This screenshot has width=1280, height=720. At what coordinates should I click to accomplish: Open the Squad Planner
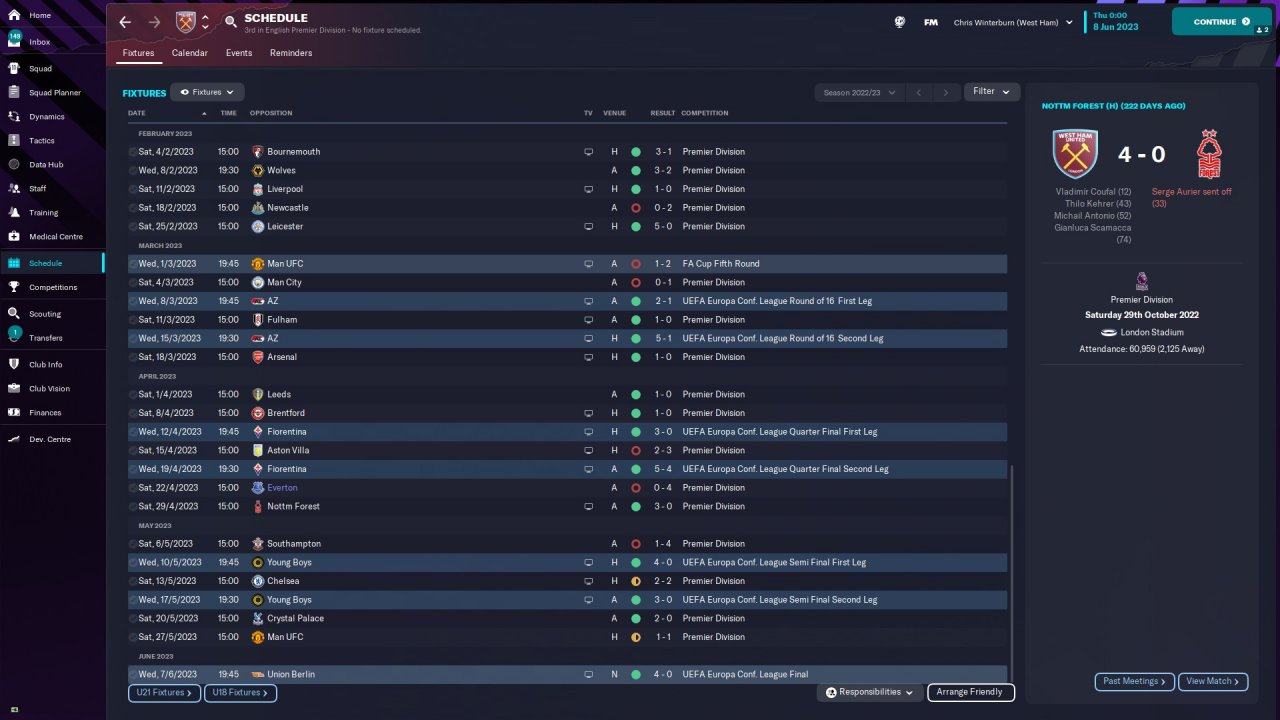tap(54, 93)
